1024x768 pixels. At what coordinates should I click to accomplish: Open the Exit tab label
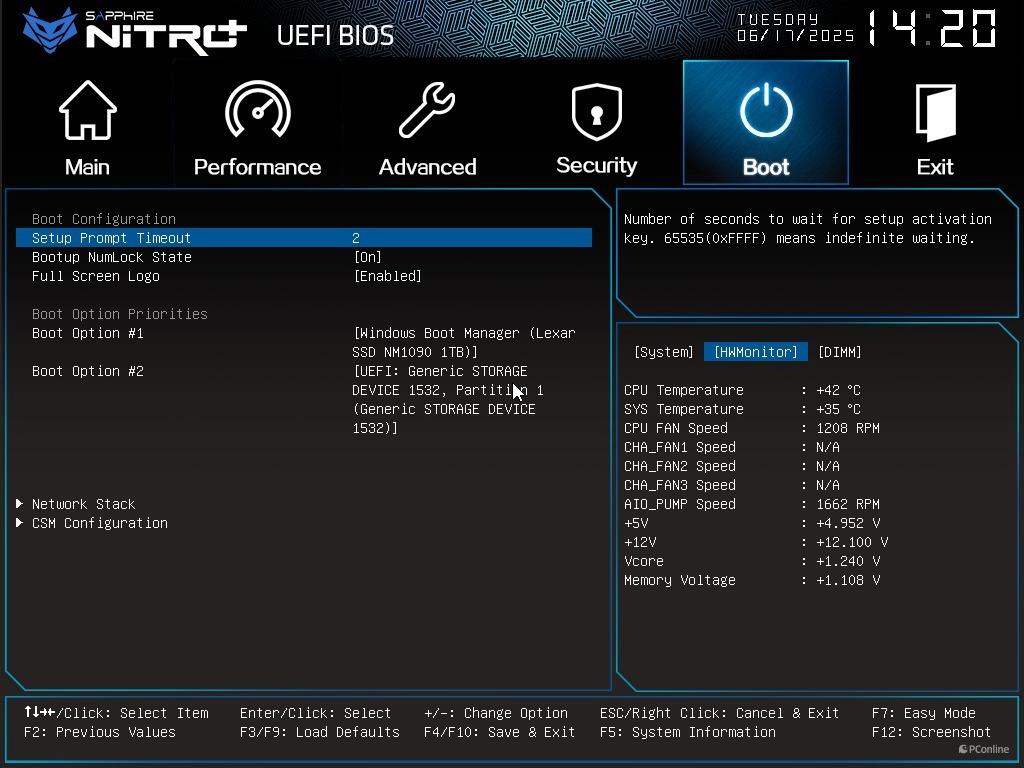click(x=935, y=167)
